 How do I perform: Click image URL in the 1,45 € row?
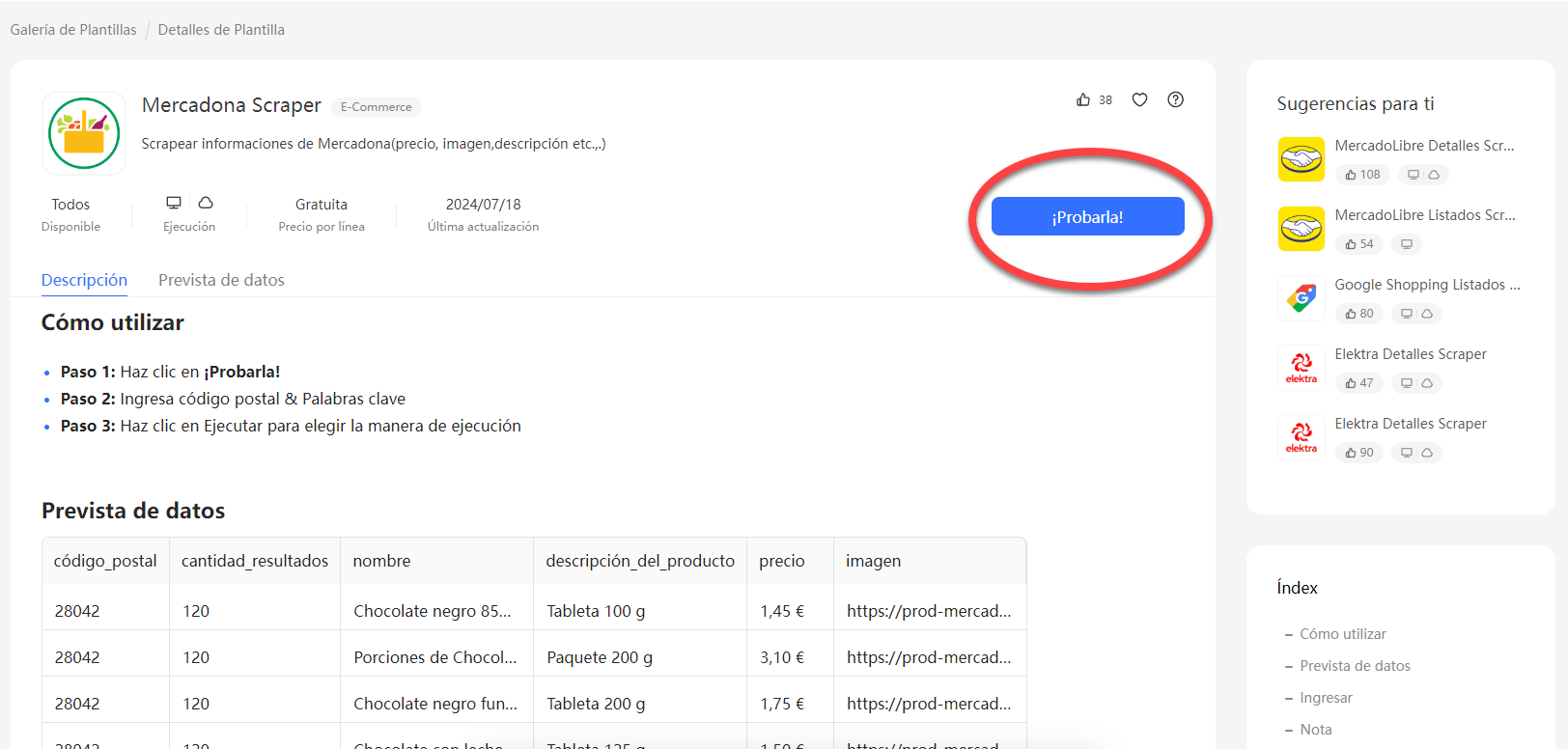click(x=929, y=611)
